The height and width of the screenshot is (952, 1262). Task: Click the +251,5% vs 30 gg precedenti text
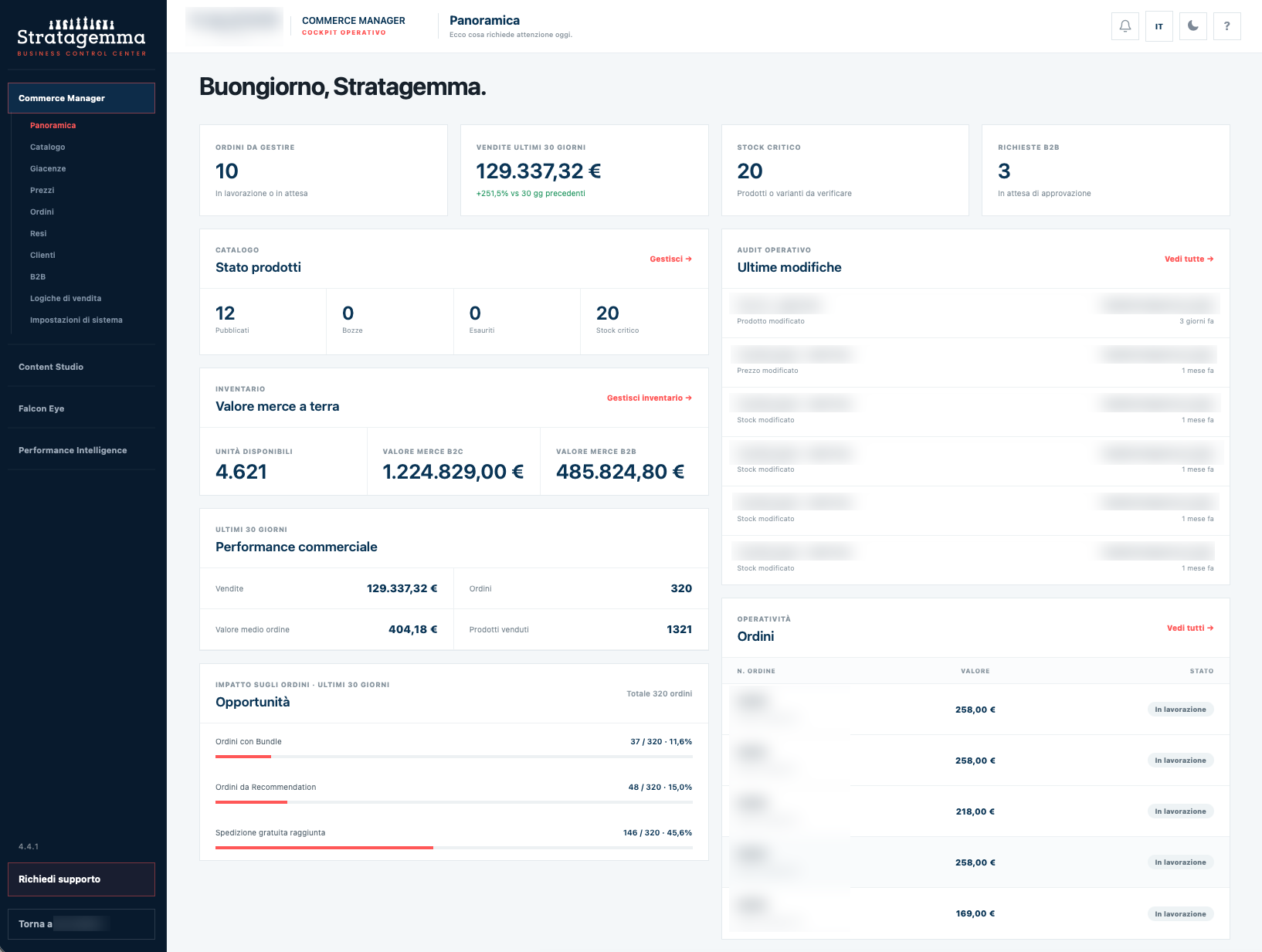click(x=531, y=194)
